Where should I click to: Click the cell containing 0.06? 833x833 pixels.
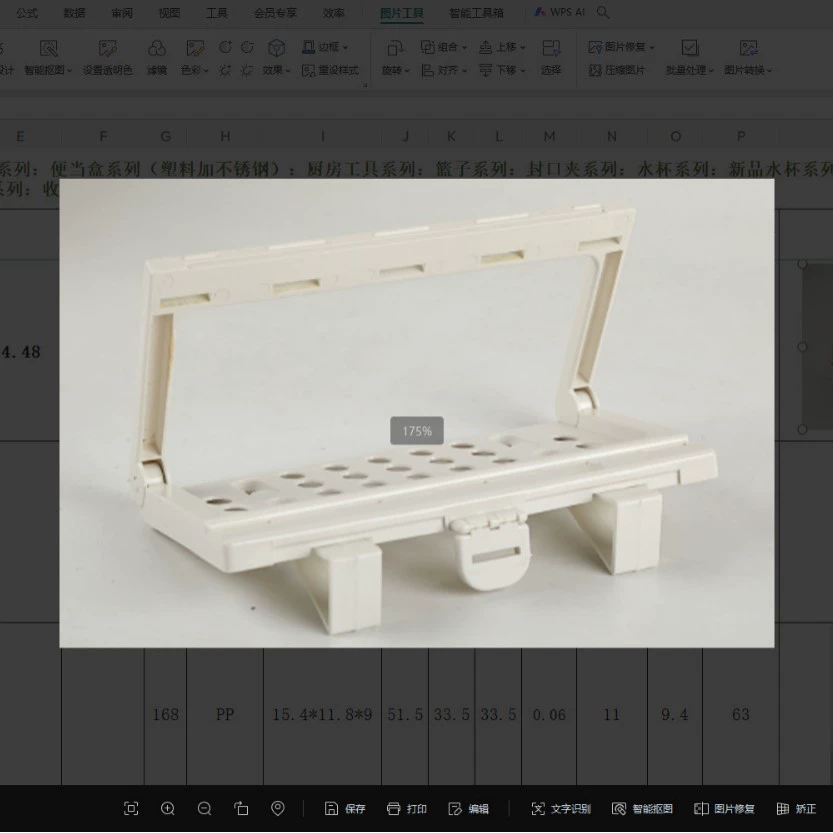pyautogui.click(x=549, y=715)
